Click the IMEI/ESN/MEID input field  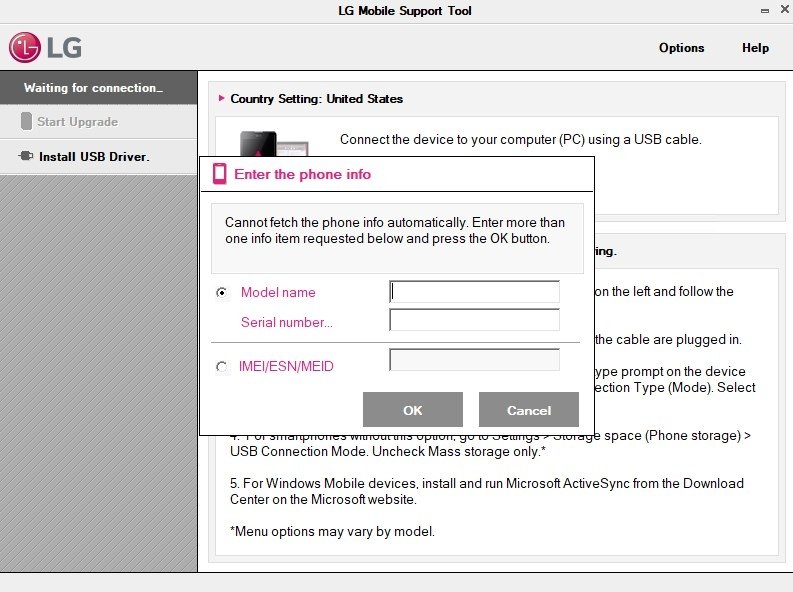click(x=474, y=359)
